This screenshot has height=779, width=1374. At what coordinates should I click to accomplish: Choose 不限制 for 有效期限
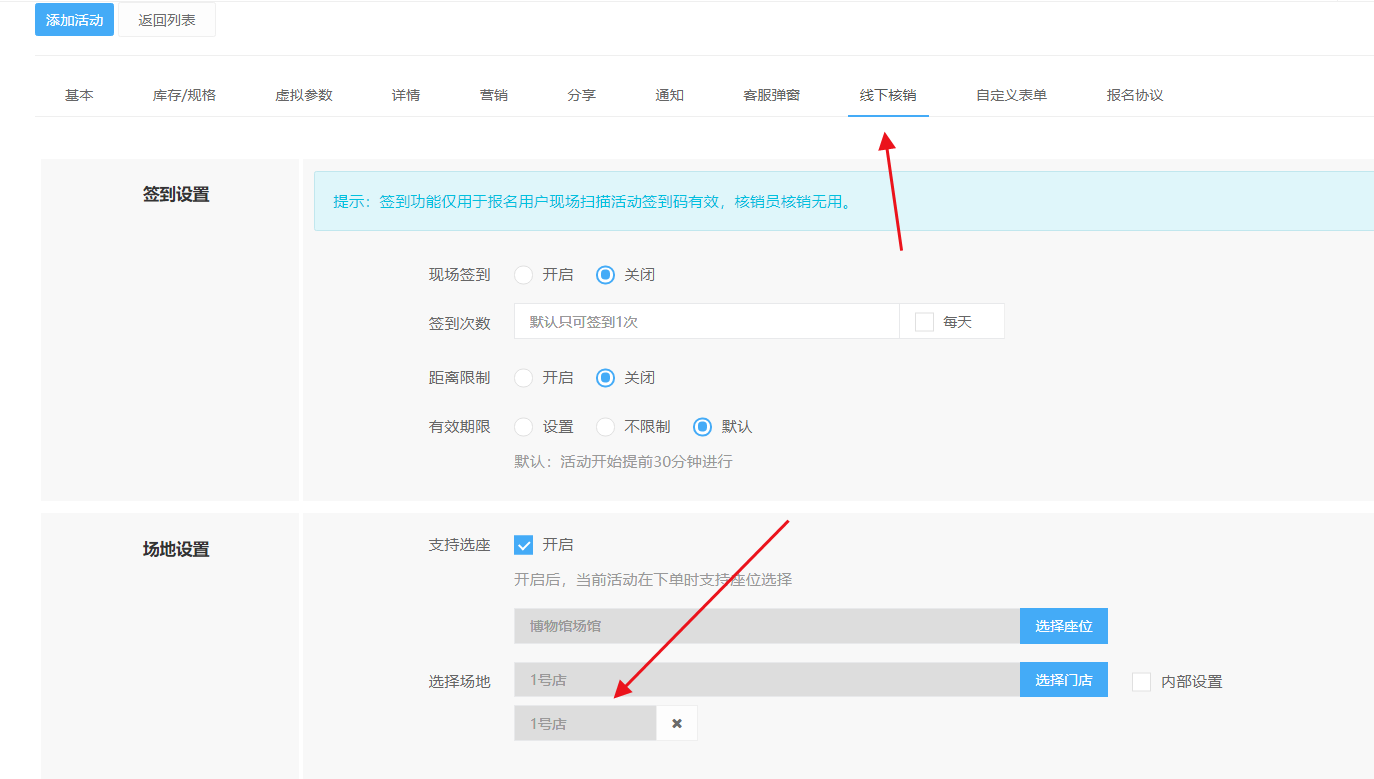[x=605, y=427]
